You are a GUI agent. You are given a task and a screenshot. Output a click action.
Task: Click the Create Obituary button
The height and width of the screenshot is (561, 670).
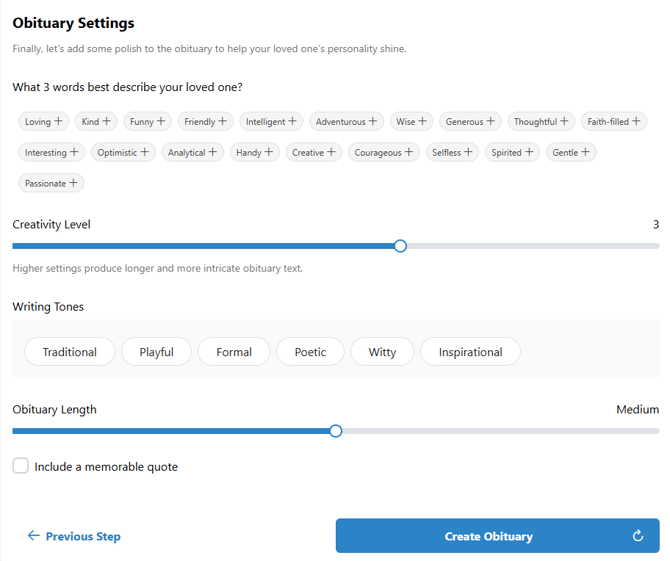488,536
